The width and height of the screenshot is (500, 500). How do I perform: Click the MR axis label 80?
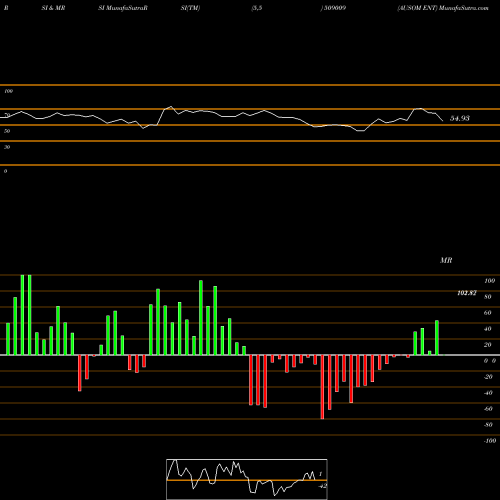click(487, 297)
